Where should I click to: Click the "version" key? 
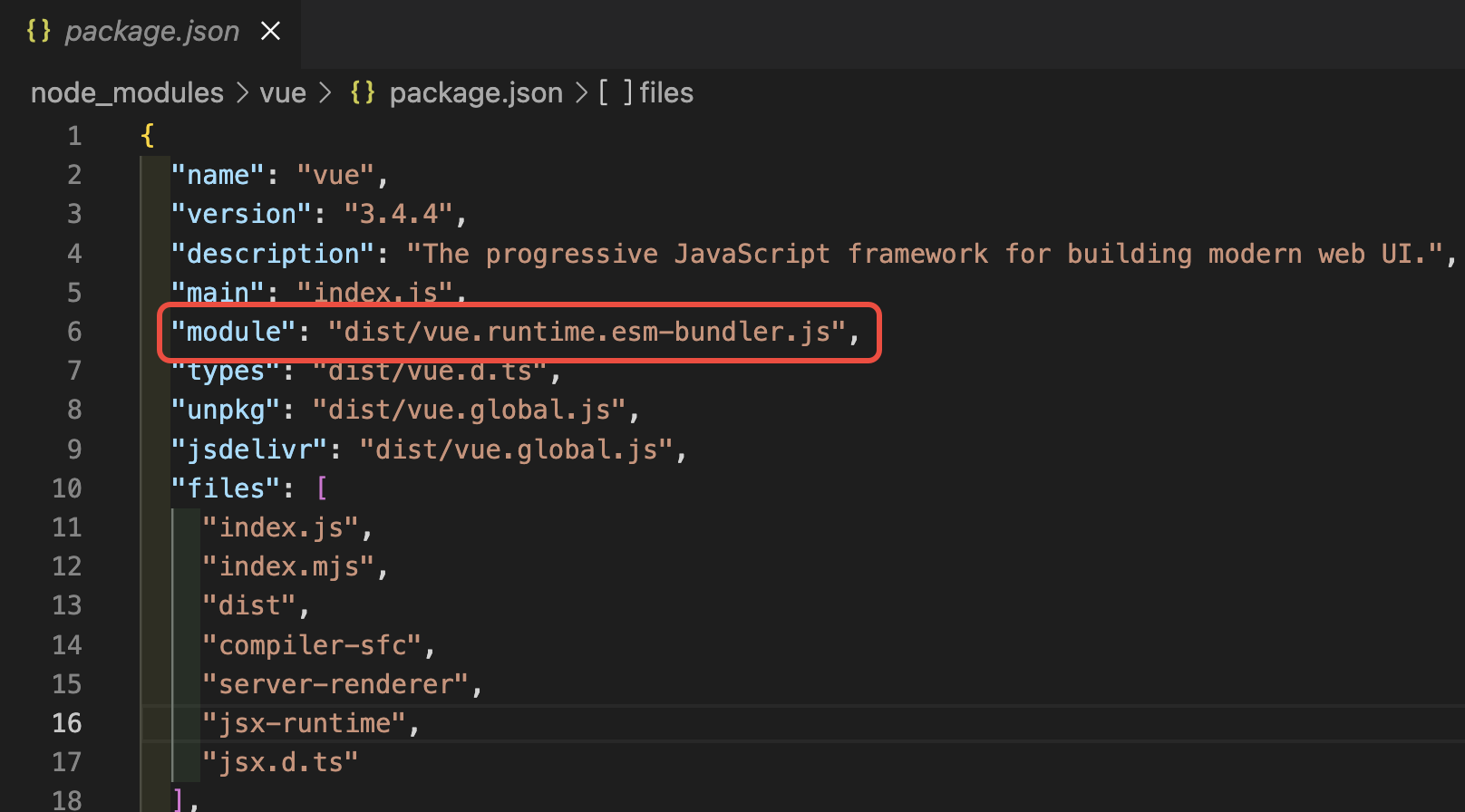click(242, 214)
